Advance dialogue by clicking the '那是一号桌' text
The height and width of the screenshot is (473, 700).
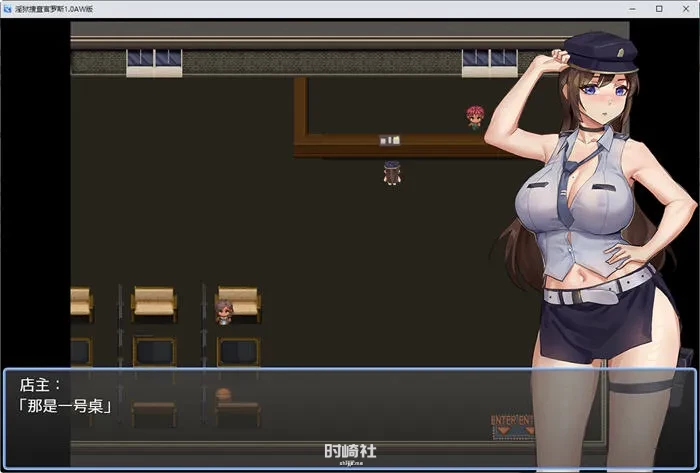(65, 406)
